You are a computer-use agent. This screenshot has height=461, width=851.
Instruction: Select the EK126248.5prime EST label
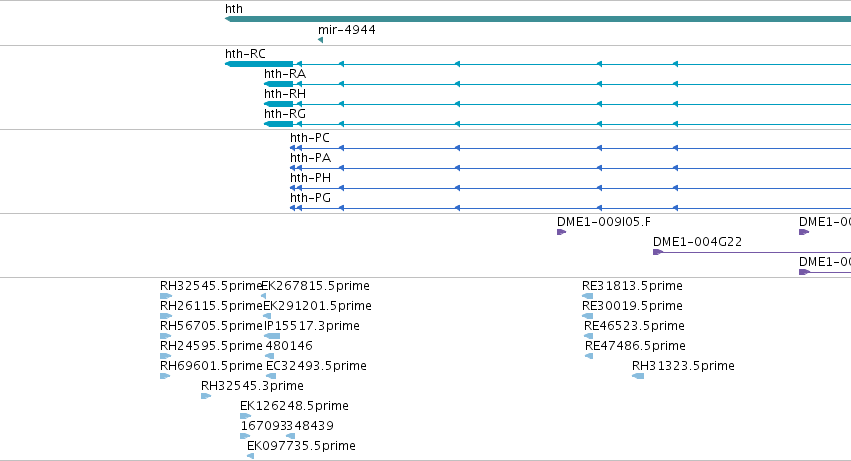(294, 406)
